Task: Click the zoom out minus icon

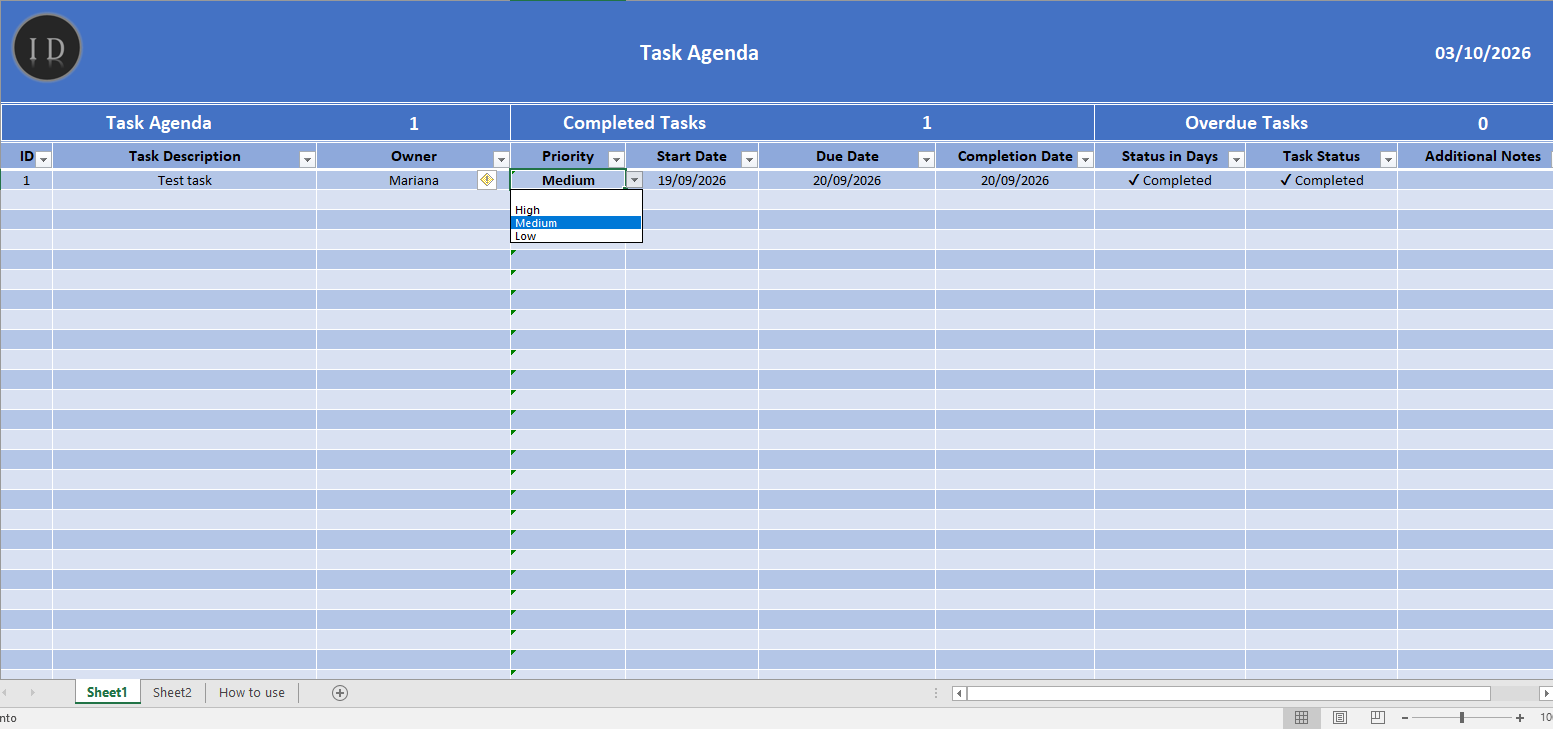Action: (x=1405, y=718)
